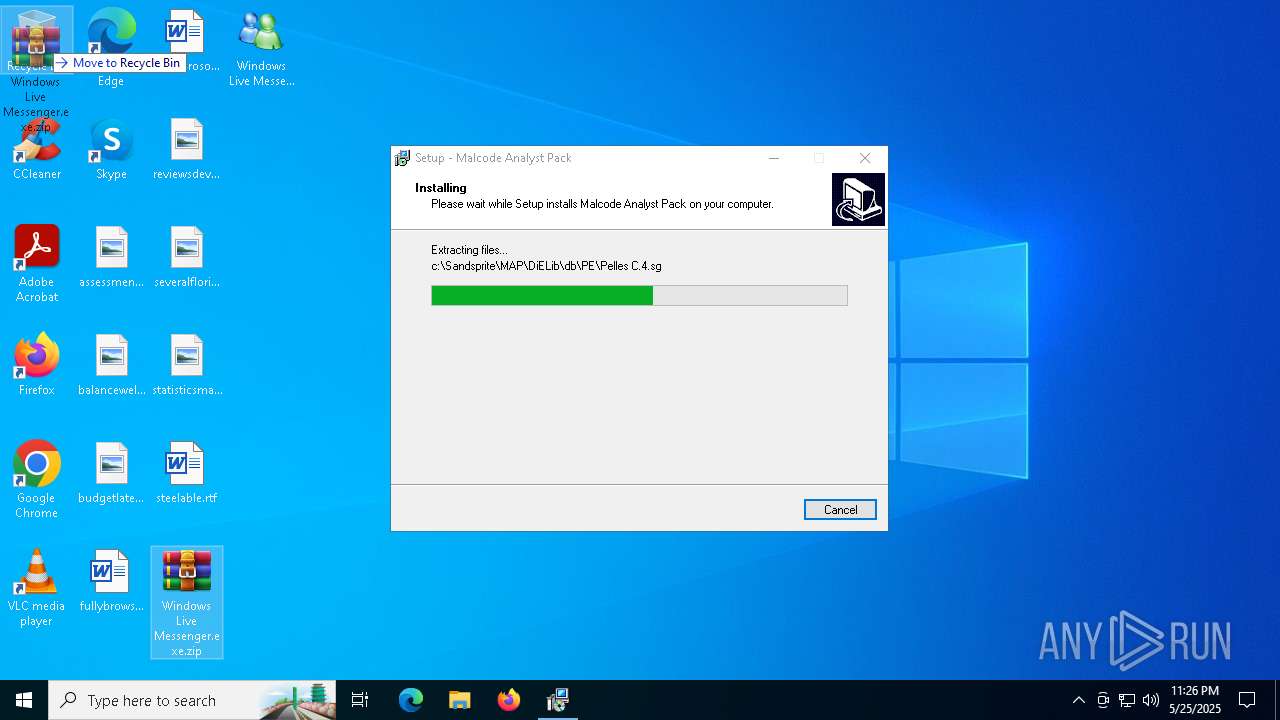Viewport: 1280px width, 720px height.
Task: Select steelable.rtf document on desktop
Action: coord(186,474)
